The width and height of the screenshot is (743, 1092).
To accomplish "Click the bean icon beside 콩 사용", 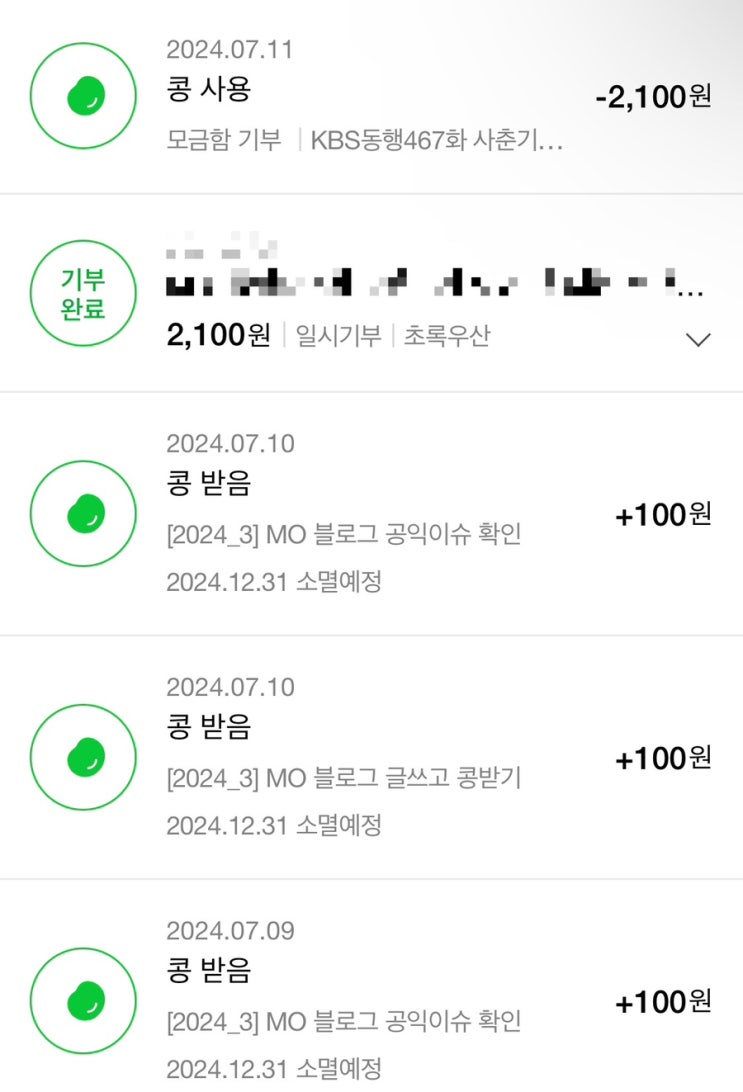I will [82, 95].
